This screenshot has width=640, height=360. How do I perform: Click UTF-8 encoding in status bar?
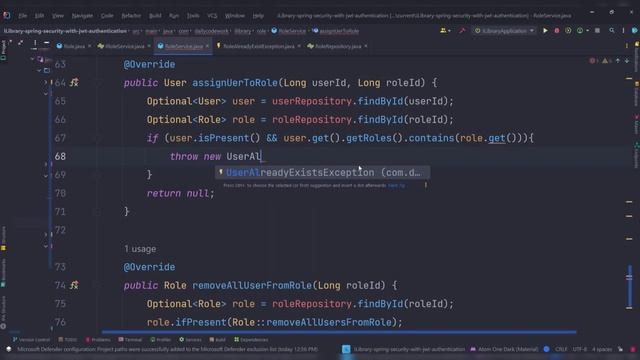coord(580,349)
